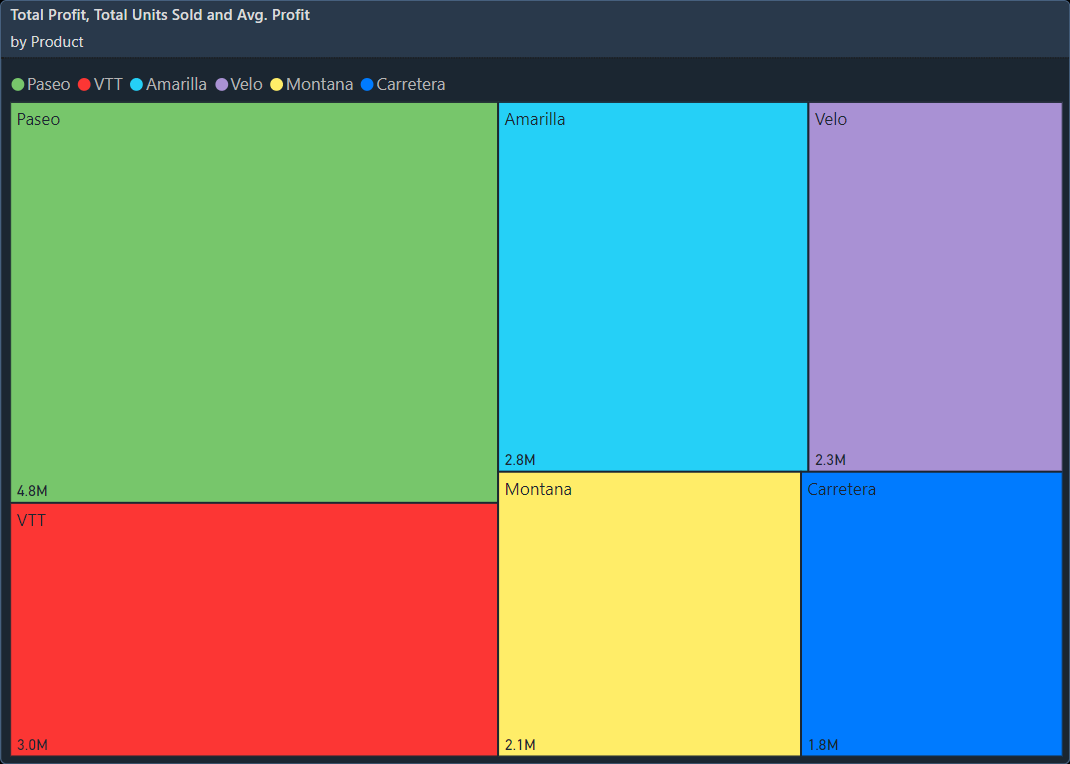Pick the Velo legend text label
The height and width of the screenshot is (764, 1070).
coord(246,85)
